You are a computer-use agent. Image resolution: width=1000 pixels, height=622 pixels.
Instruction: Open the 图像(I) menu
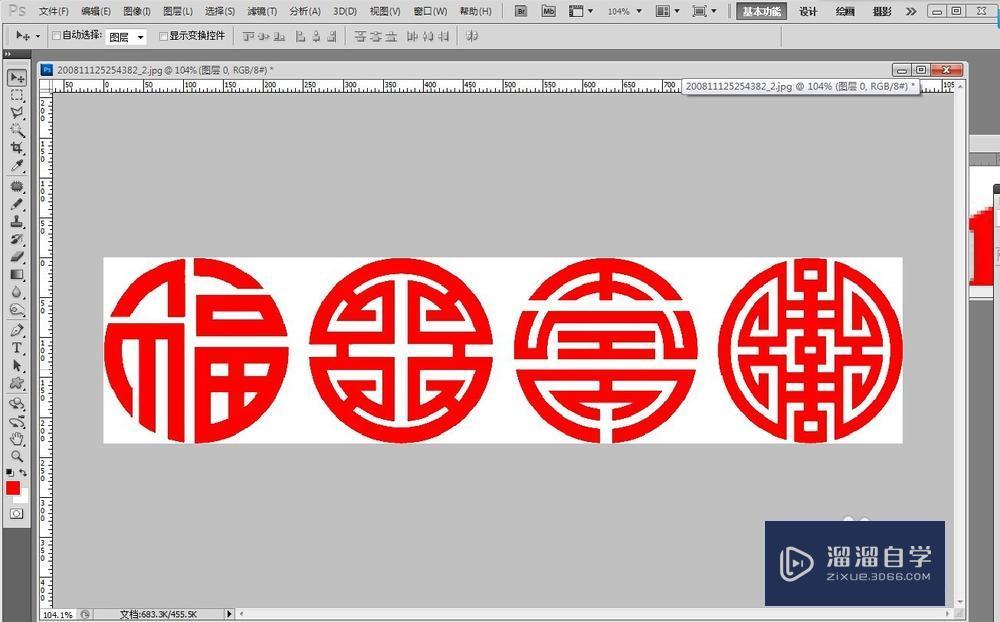click(x=136, y=11)
